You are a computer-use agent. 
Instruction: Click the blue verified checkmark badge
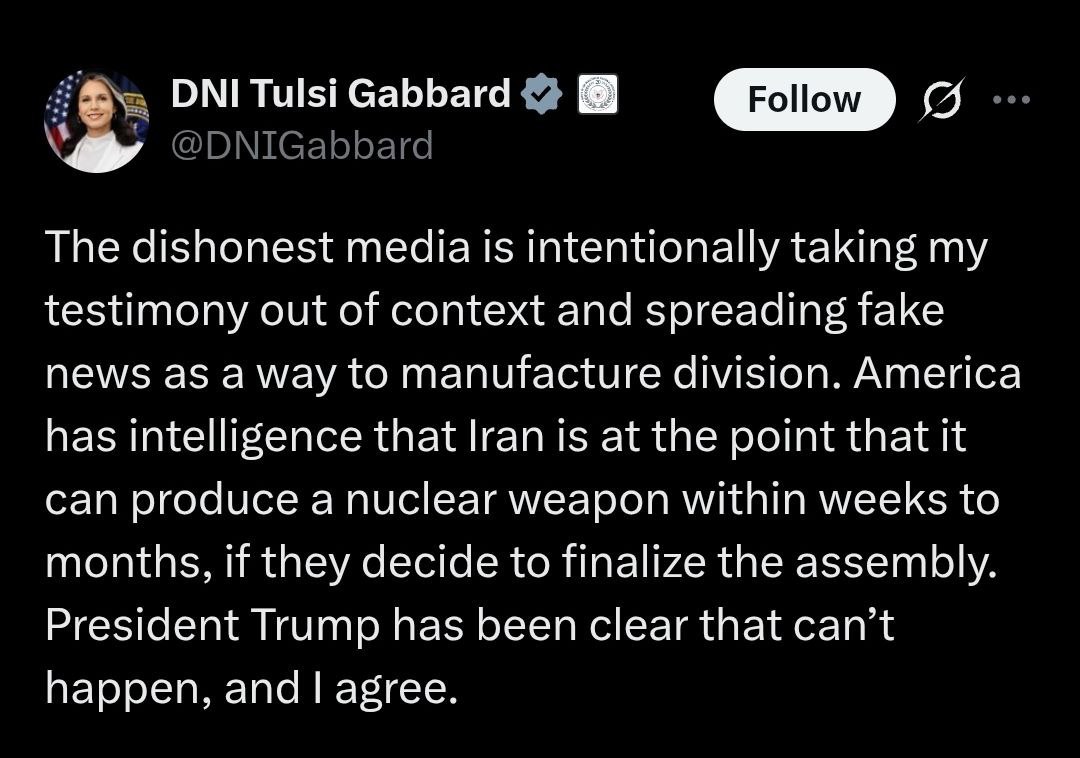click(543, 94)
